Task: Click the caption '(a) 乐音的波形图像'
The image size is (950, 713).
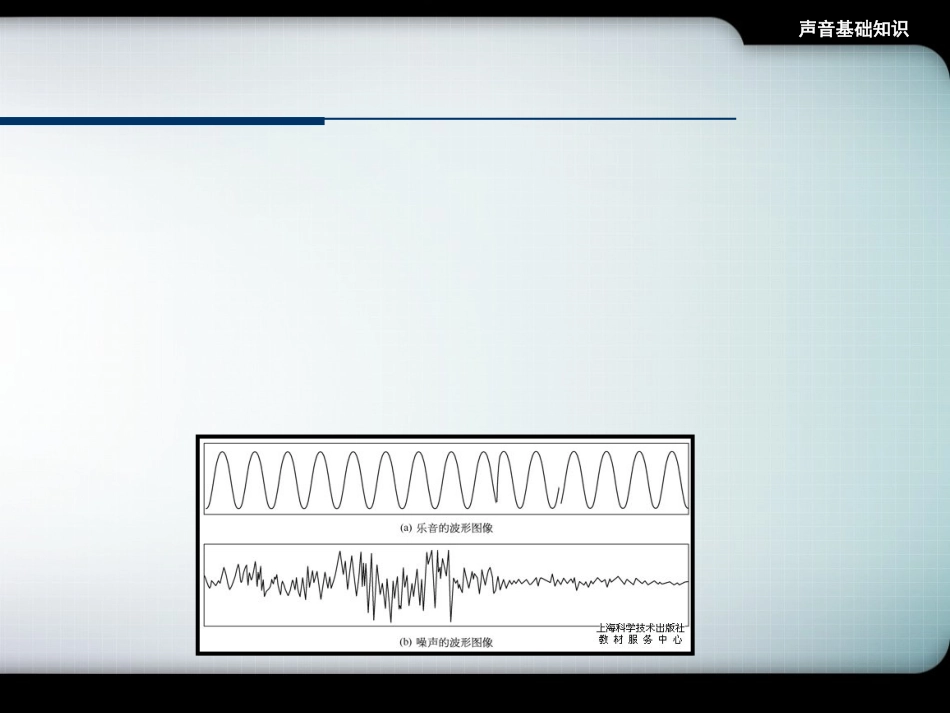Action: pos(447,528)
